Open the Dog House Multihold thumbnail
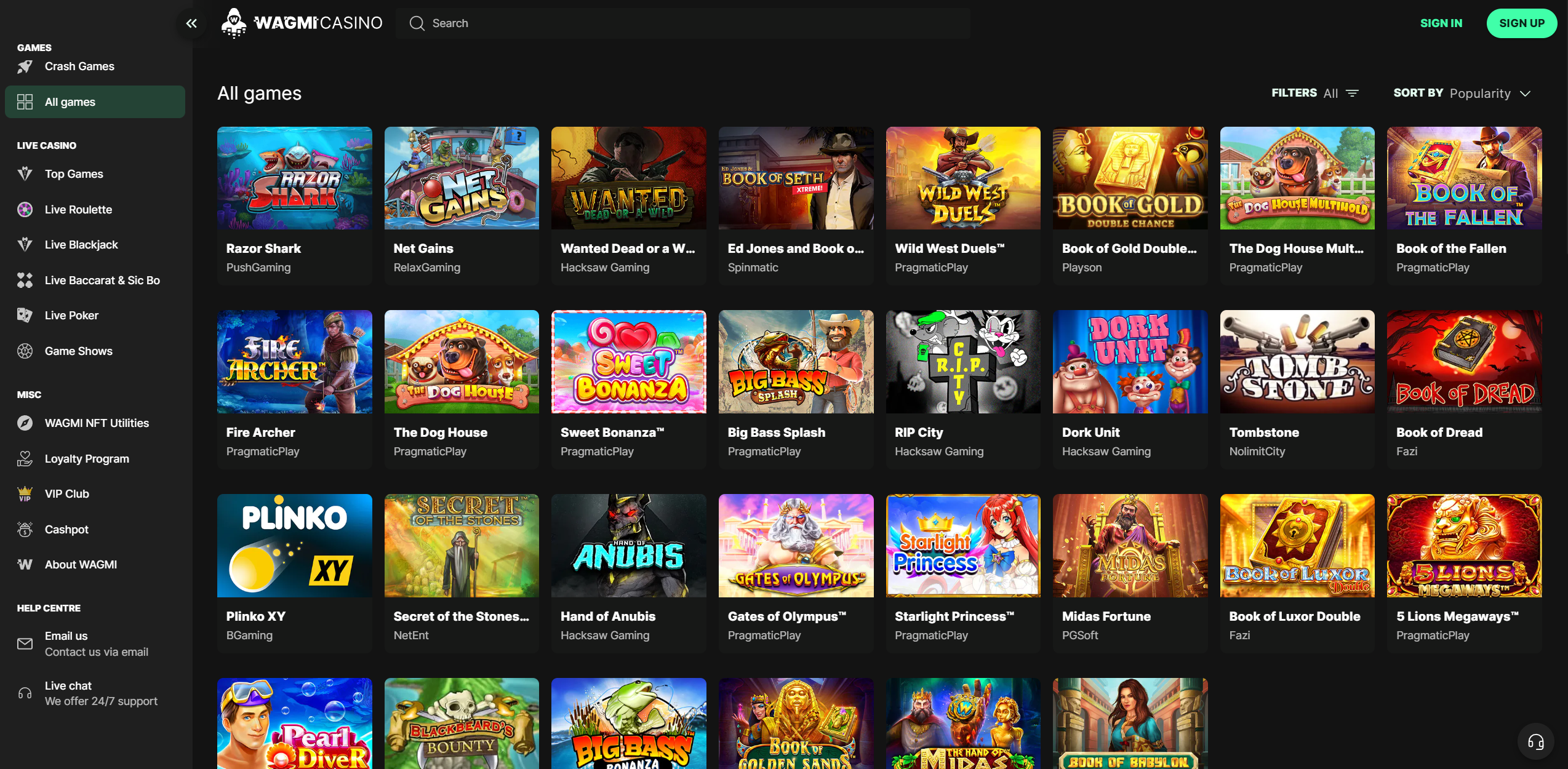1568x769 pixels. tap(1297, 178)
